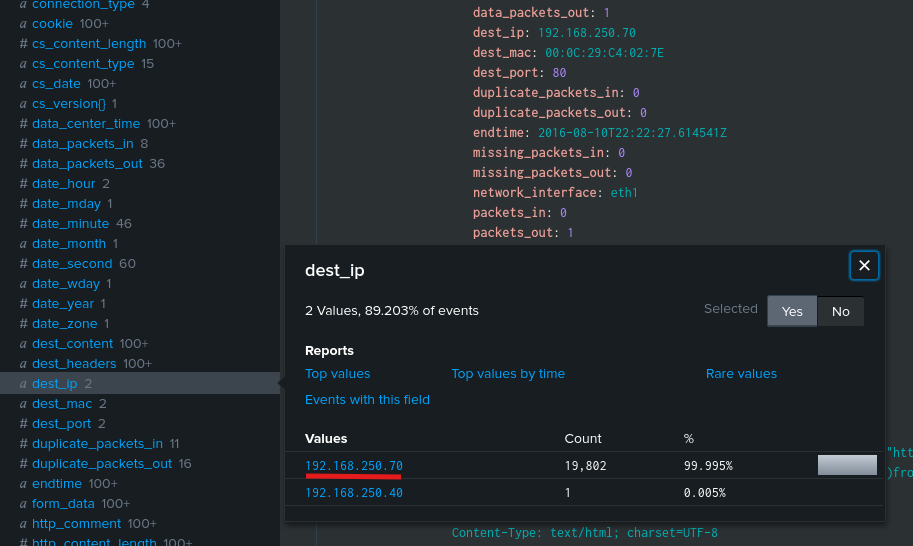Click the Content-Type text/html line
This screenshot has height=546, width=913.
pos(585,533)
